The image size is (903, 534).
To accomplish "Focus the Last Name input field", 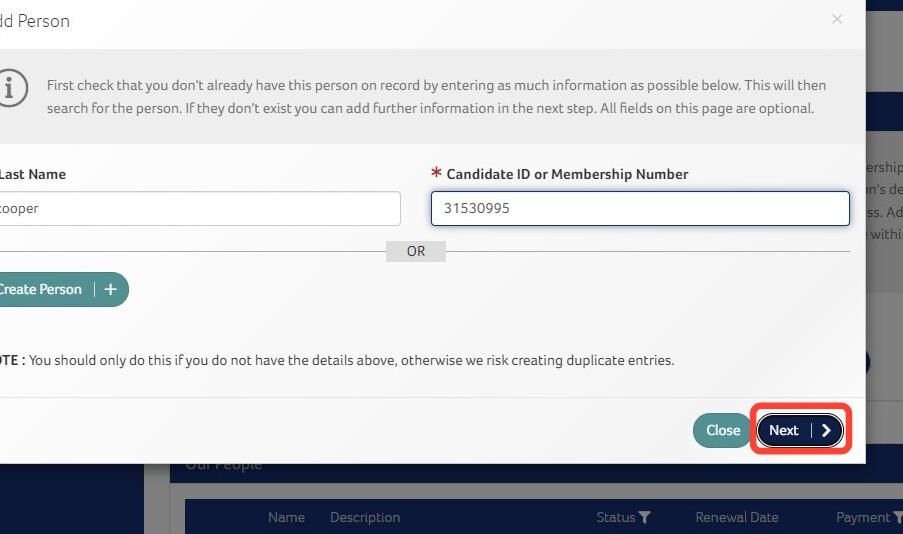I will 200,209.
